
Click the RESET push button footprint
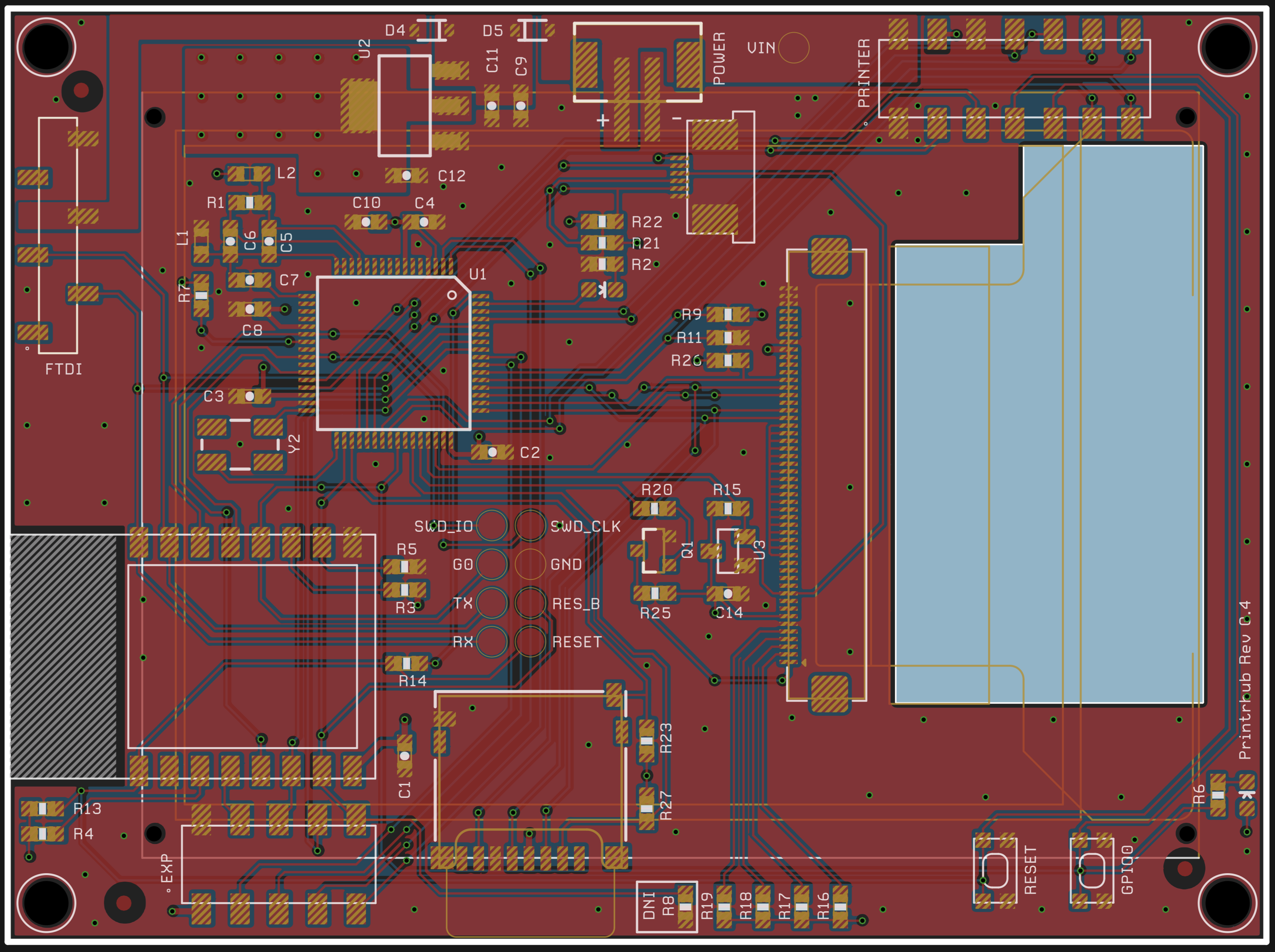[x=995, y=870]
